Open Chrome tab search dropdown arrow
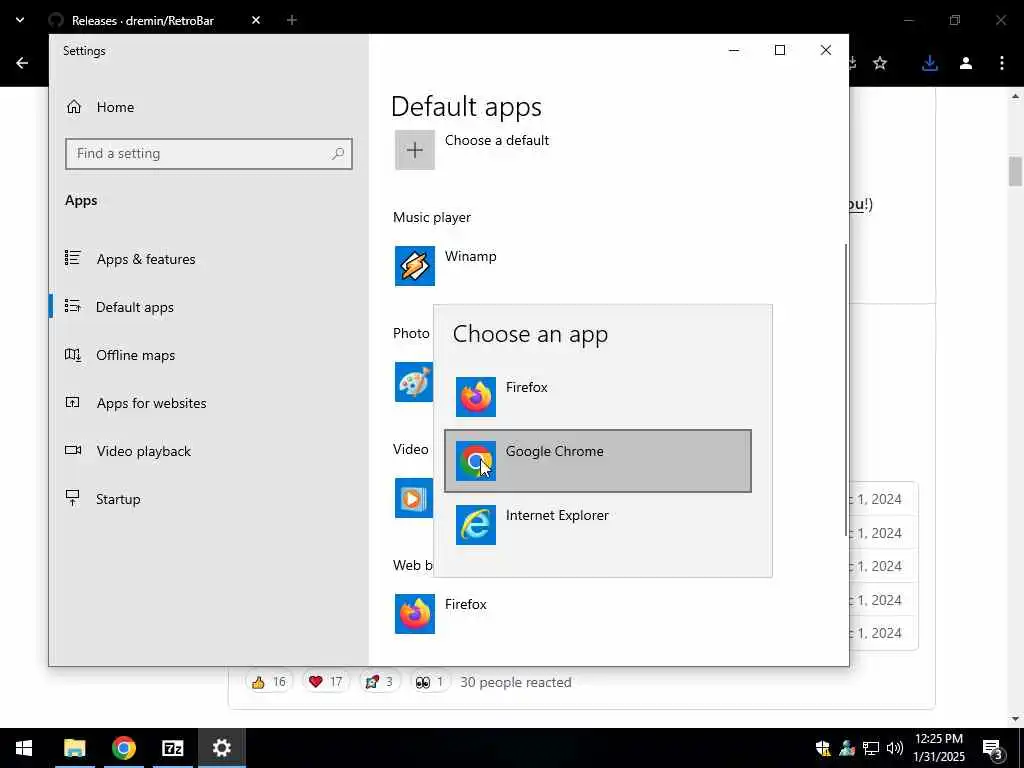Image resolution: width=1024 pixels, height=768 pixels. click(x=20, y=20)
